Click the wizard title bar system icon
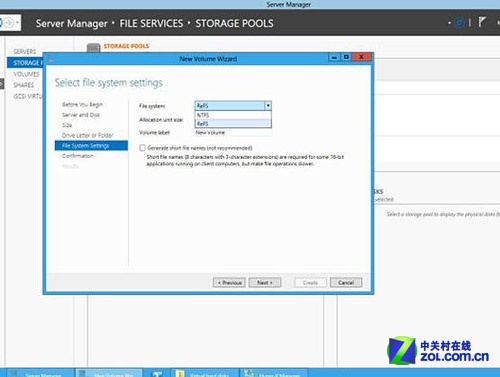Image resolution: width=500 pixels, height=377 pixels. (x=51, y=59)
